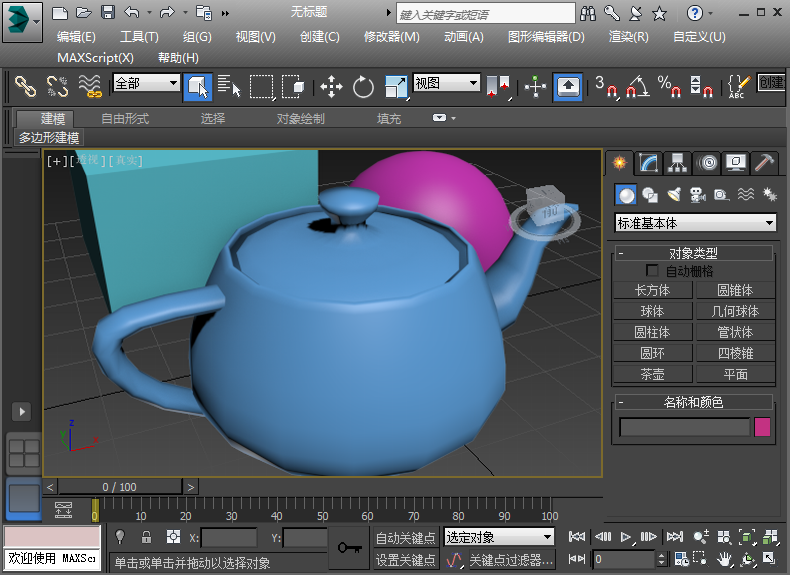Click the 球体 sphere button
Viewport: 790px width, 575px height.
click(652, 311)
